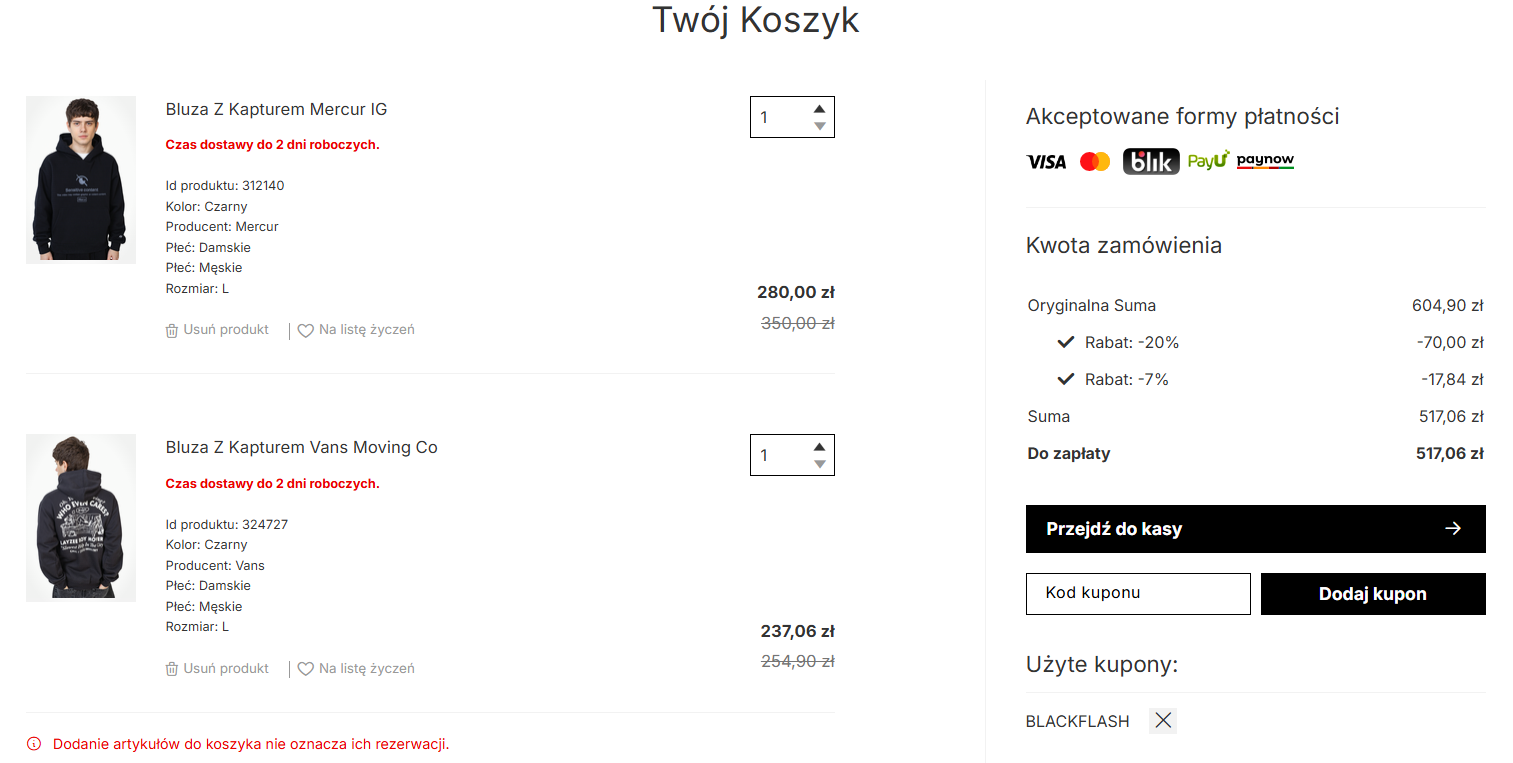
Task: Click the BLIK payment logo
Action: click(1151, 161)
